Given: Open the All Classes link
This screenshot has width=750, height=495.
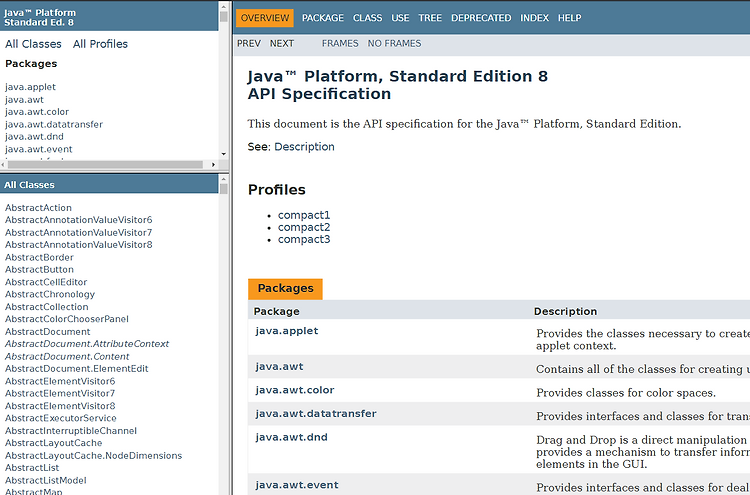Looking at the screenshot, I should [33, 44].
